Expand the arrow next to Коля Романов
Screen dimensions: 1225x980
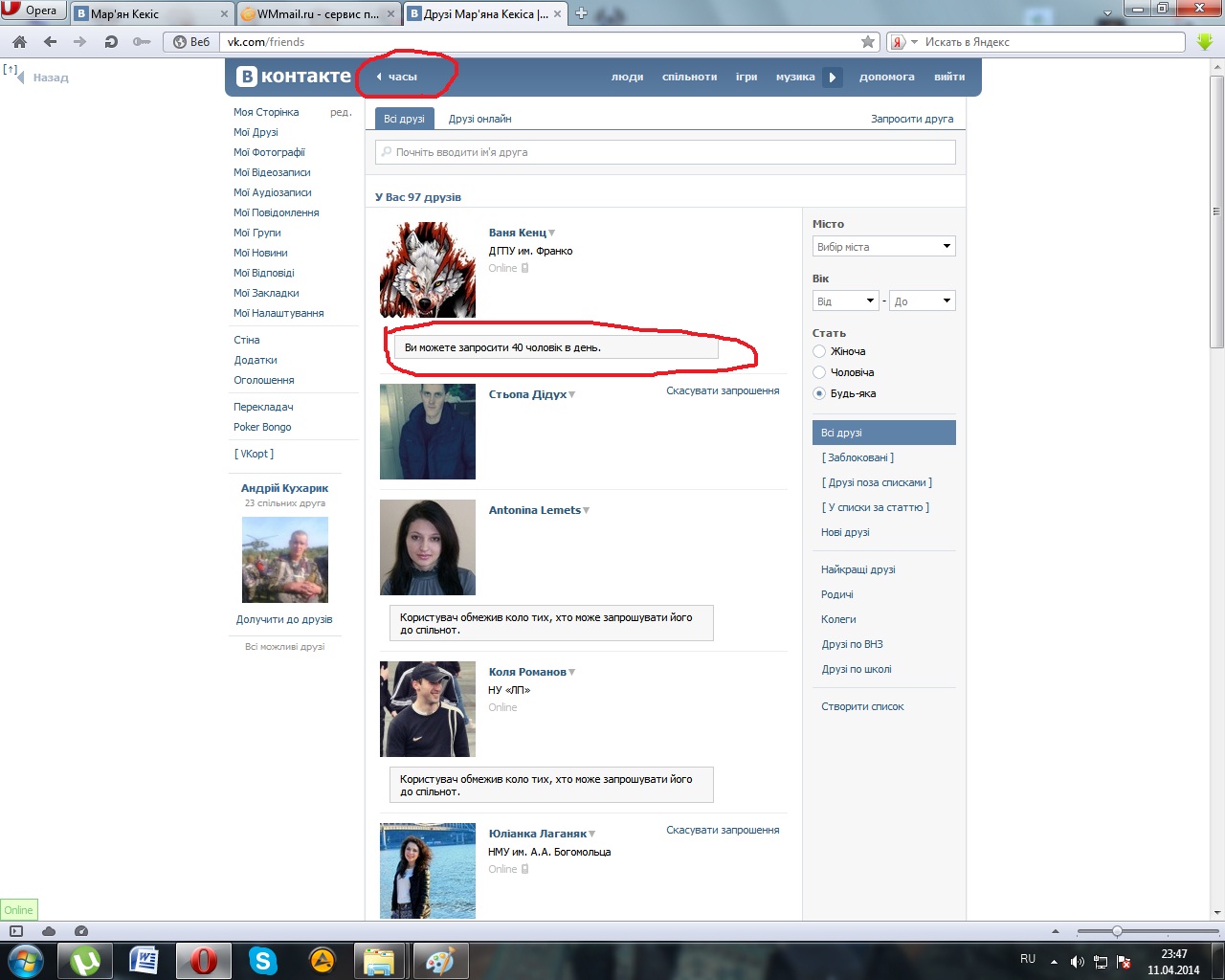coord(572,673)
